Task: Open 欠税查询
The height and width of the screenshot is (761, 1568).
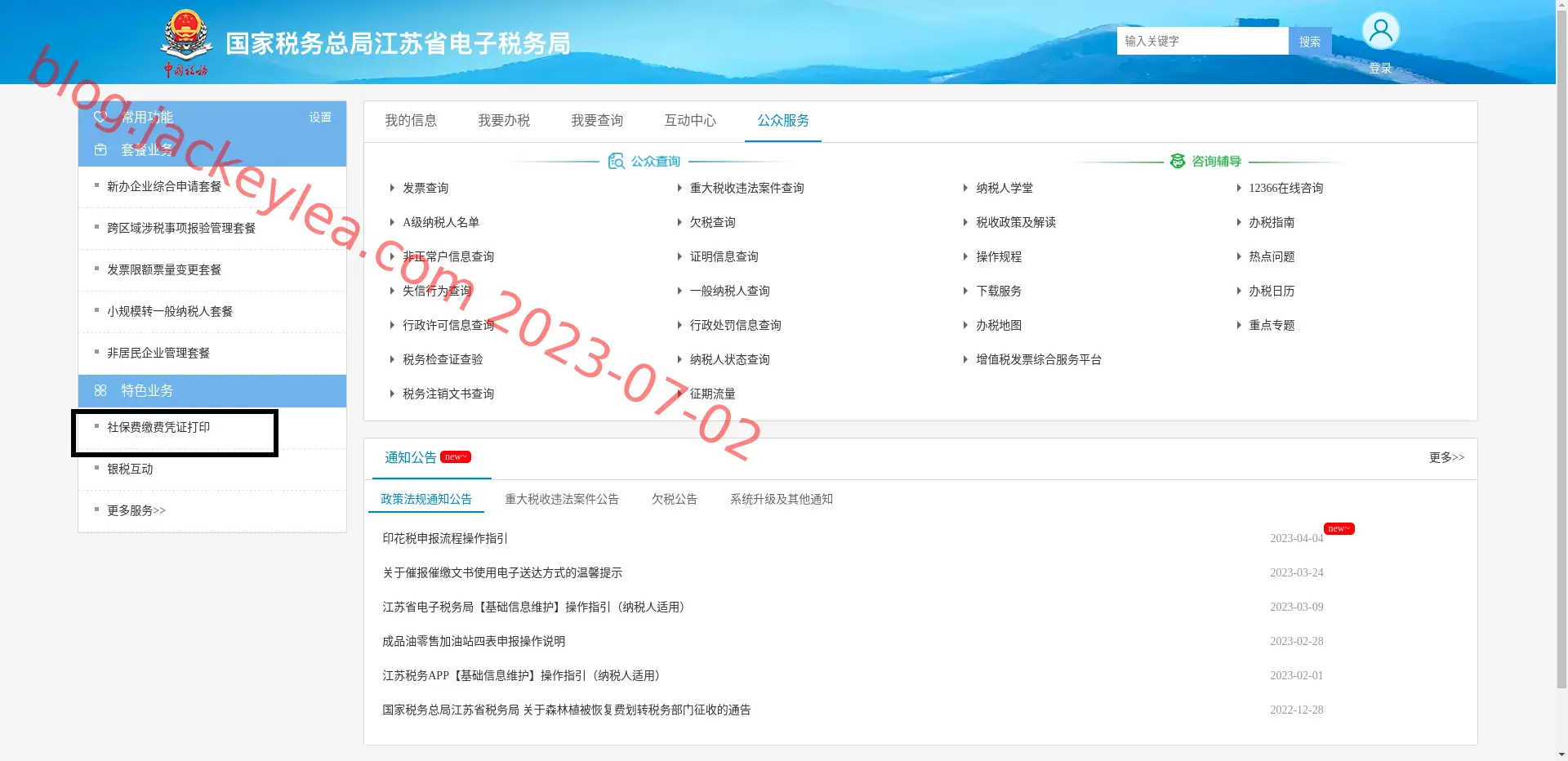Action: (x=712, y=222)
